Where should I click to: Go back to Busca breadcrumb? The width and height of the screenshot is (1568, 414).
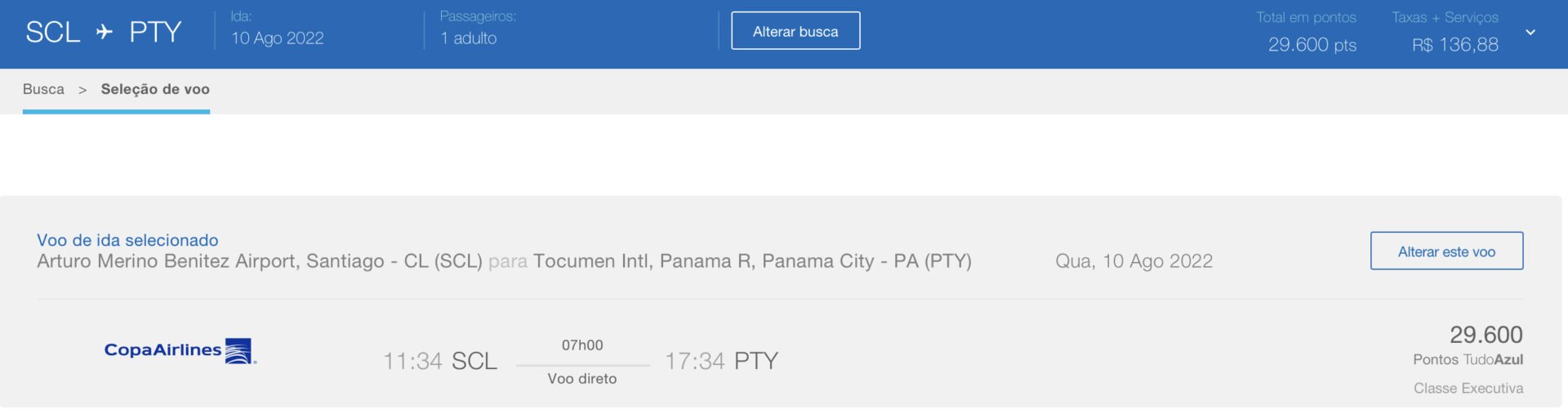[x=43, y=89]
